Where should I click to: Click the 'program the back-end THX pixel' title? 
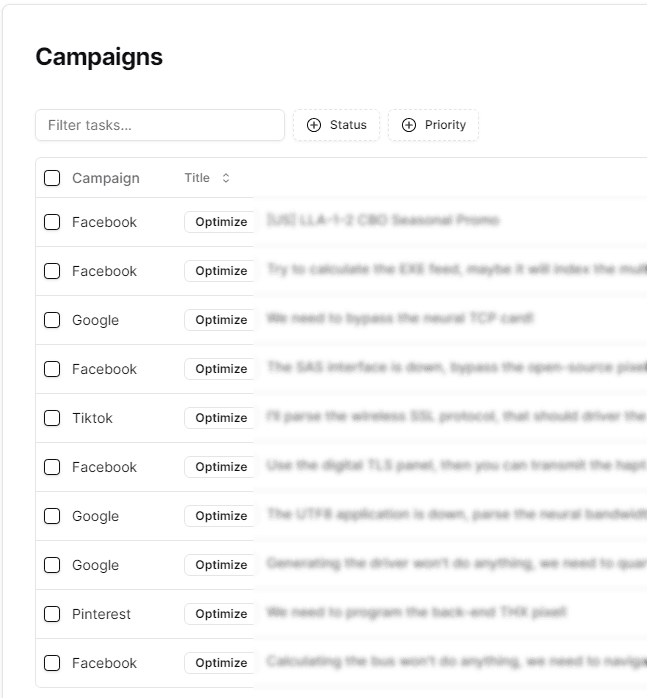pyautogui.click(x=417, y=612)
